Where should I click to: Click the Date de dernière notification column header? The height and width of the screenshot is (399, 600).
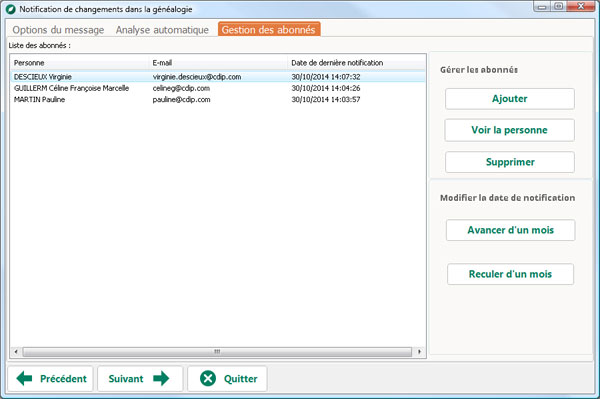coord(356,63)
